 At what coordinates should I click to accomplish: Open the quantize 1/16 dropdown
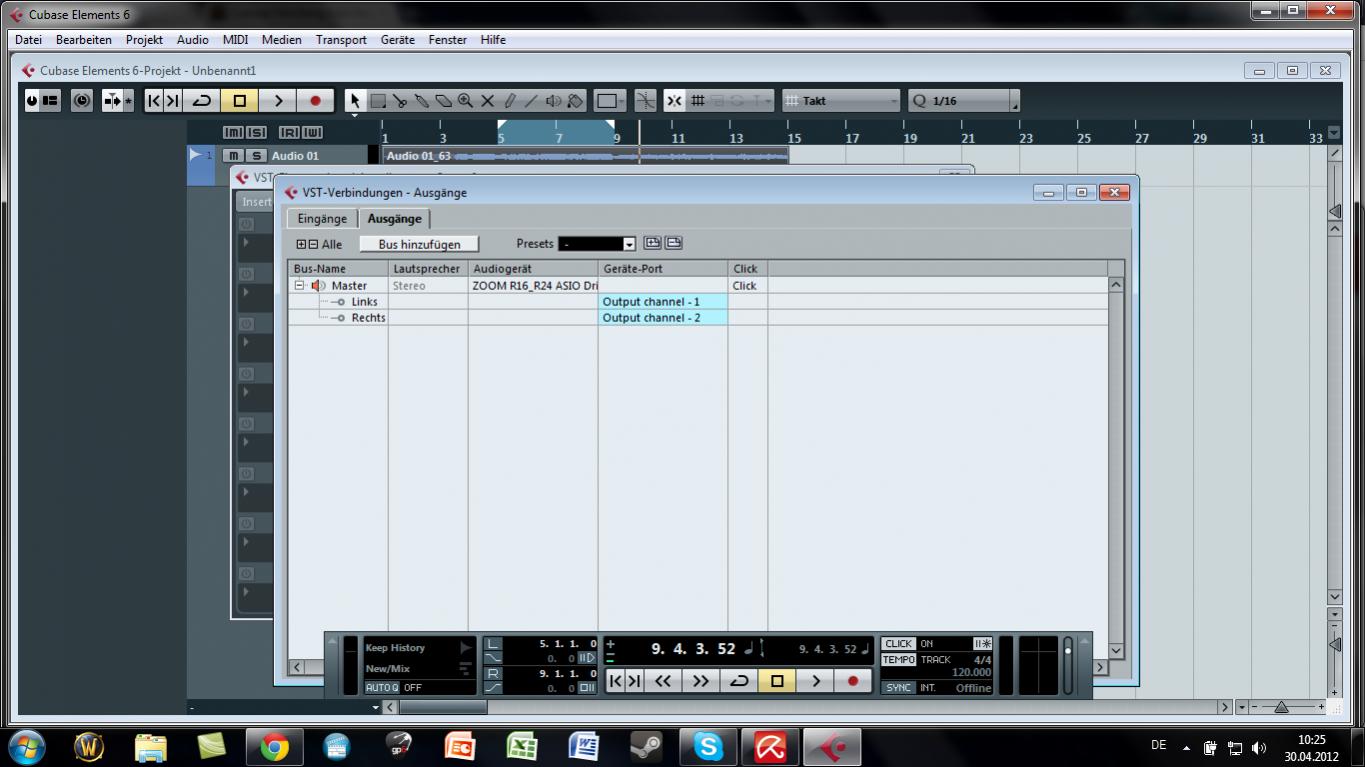[1014, 101]
